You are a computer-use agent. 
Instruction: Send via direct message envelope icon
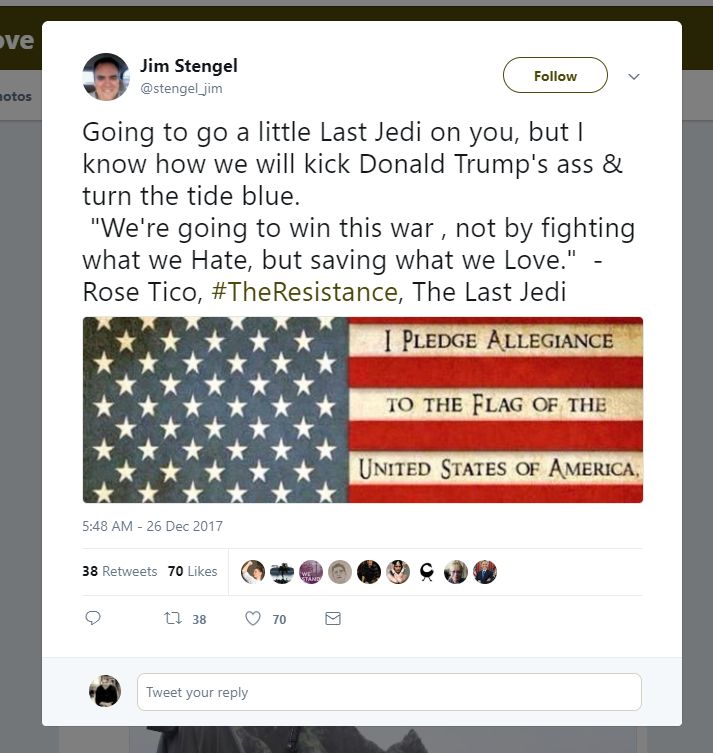tap(333, 619)
